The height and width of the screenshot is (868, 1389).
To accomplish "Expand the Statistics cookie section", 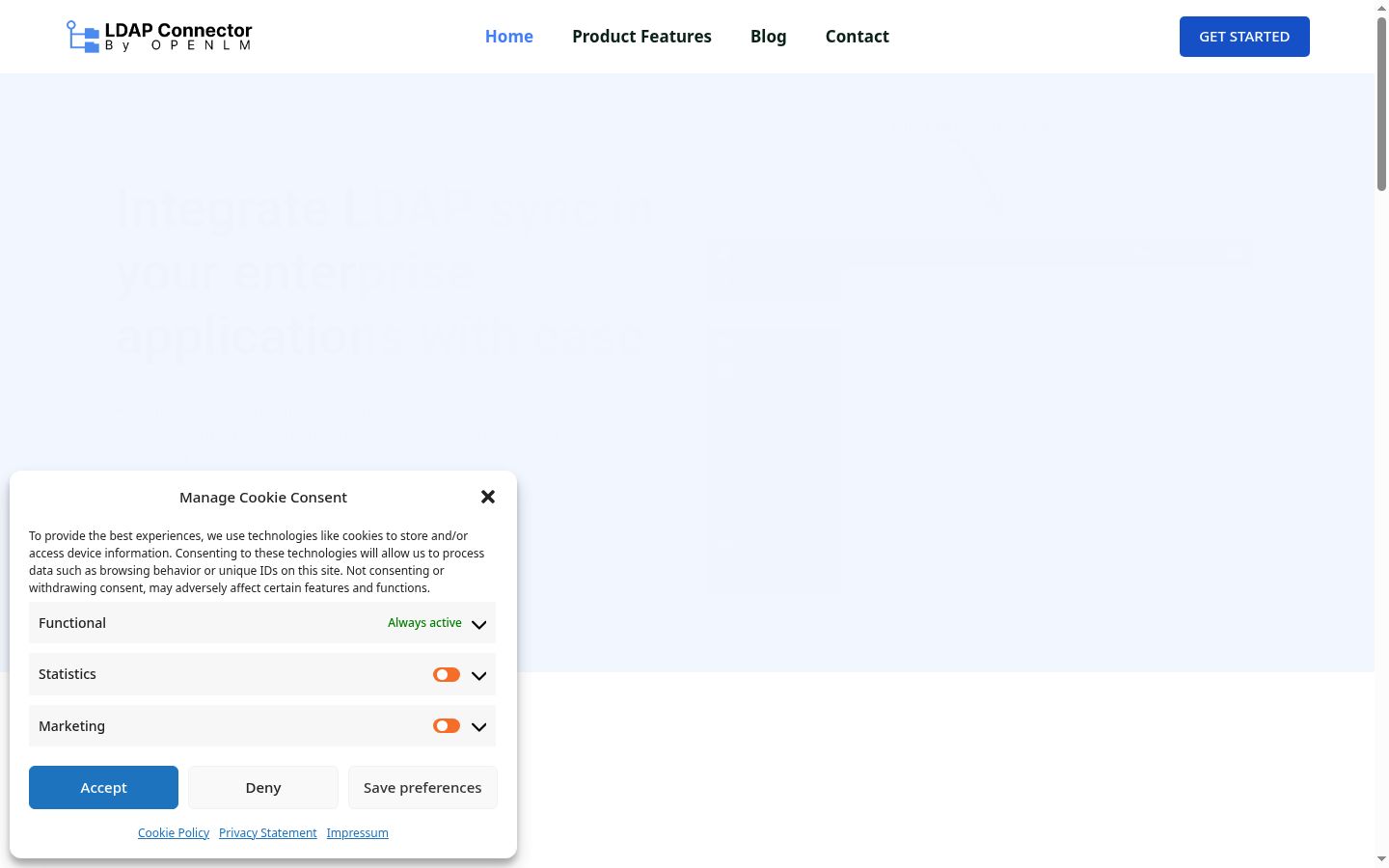I will click(x=479, y=675).
